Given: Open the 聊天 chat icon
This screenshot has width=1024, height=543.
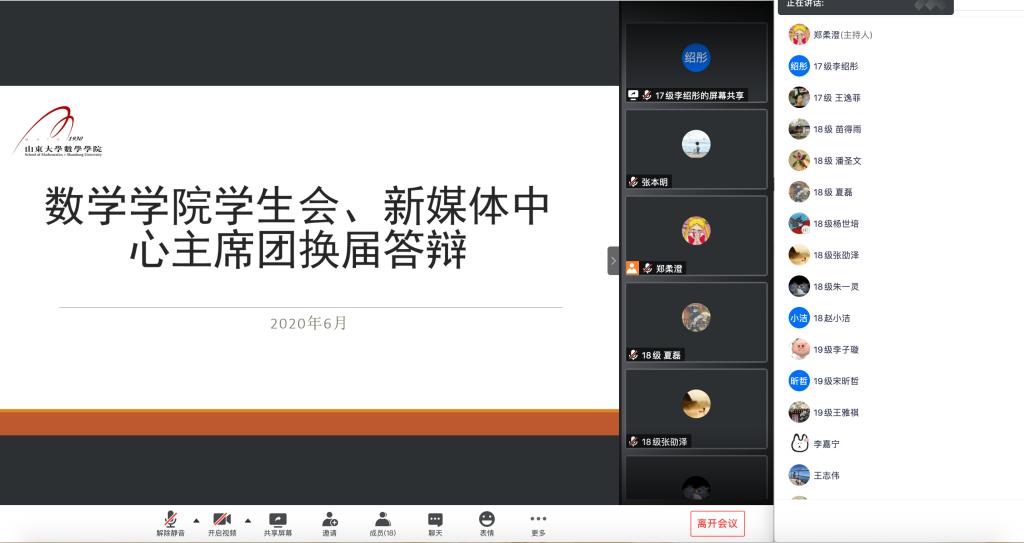Looking at the screenshot, I should [435, 520].
